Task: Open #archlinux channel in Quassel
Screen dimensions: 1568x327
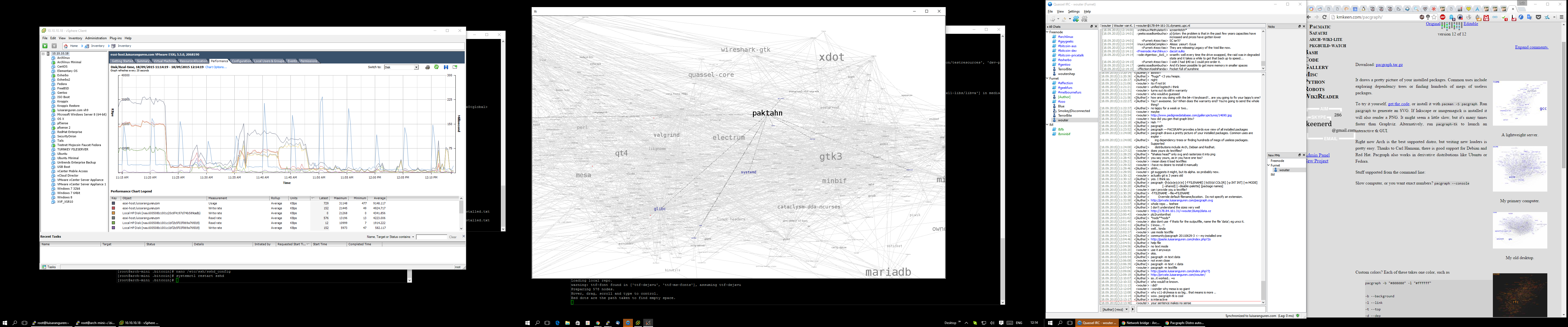Action: [1065, 37]
